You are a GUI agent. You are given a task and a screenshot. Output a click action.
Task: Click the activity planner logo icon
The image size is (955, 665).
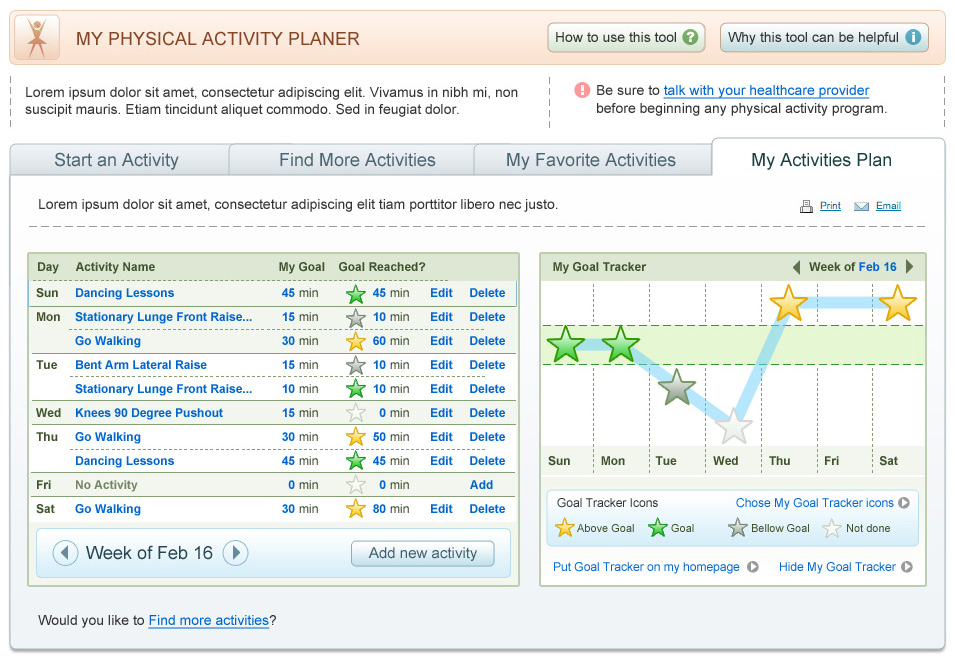(37, 39)
